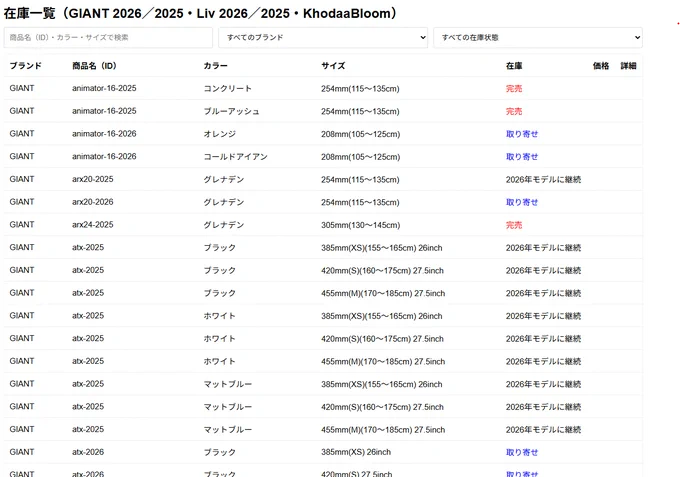Click GIANT brand in the arx24-2025 row

[x=22, y=225]
